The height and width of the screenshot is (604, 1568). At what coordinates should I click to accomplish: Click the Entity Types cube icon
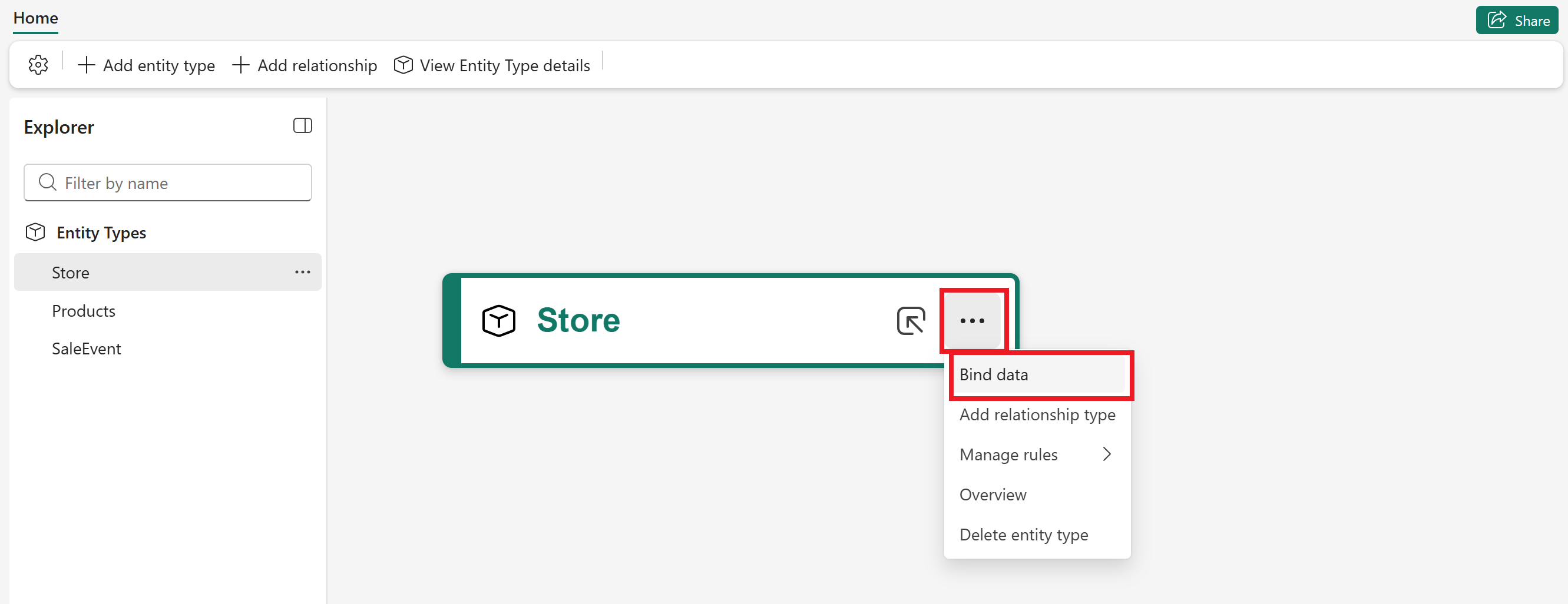pyautogui.click(x=35, y=232)
